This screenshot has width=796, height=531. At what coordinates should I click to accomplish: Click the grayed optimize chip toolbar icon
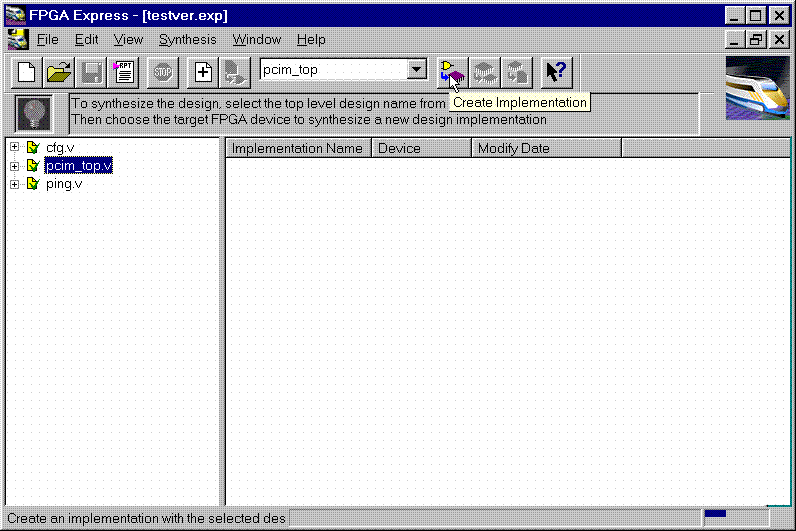pos(484,72)
